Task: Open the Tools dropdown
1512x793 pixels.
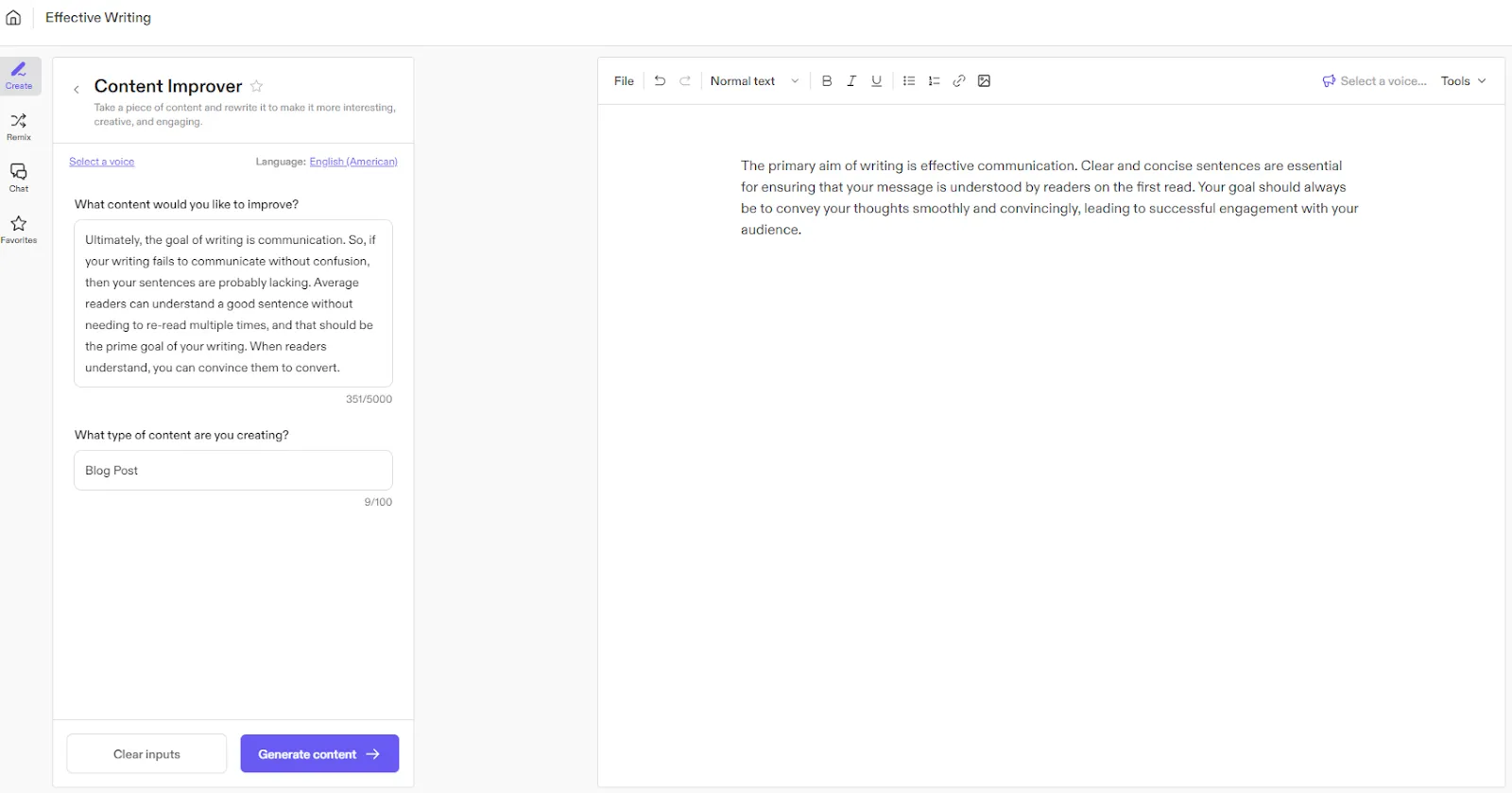Action: tap(1463, 81)
